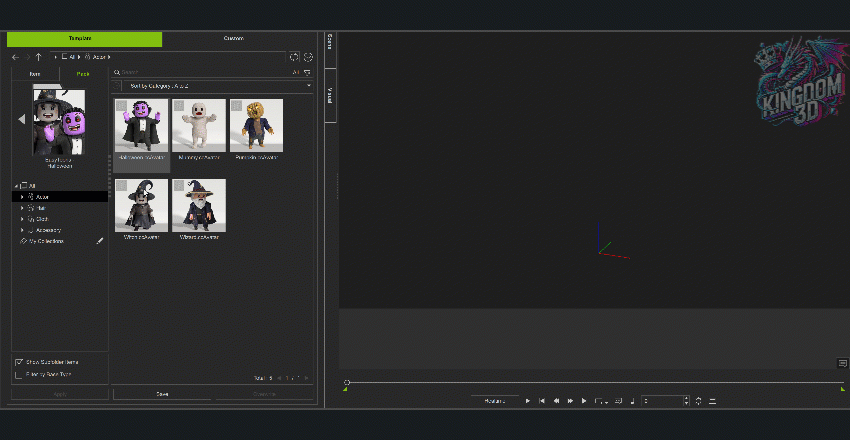The height and width of the screenshot is (440, 850).
Task: Expand the Hair tree node
Action: (x=22, y=208)
